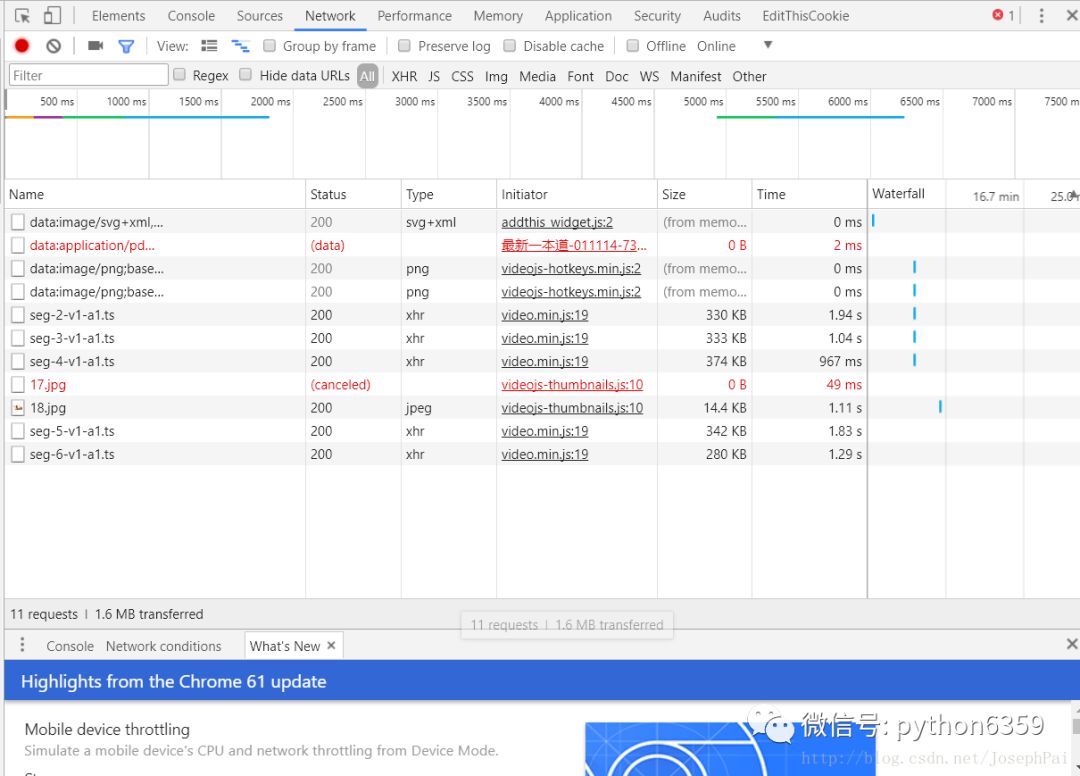Expand throttling dropdown arrow
This screenshot has width=1080, height=776.
coord(768,45)
